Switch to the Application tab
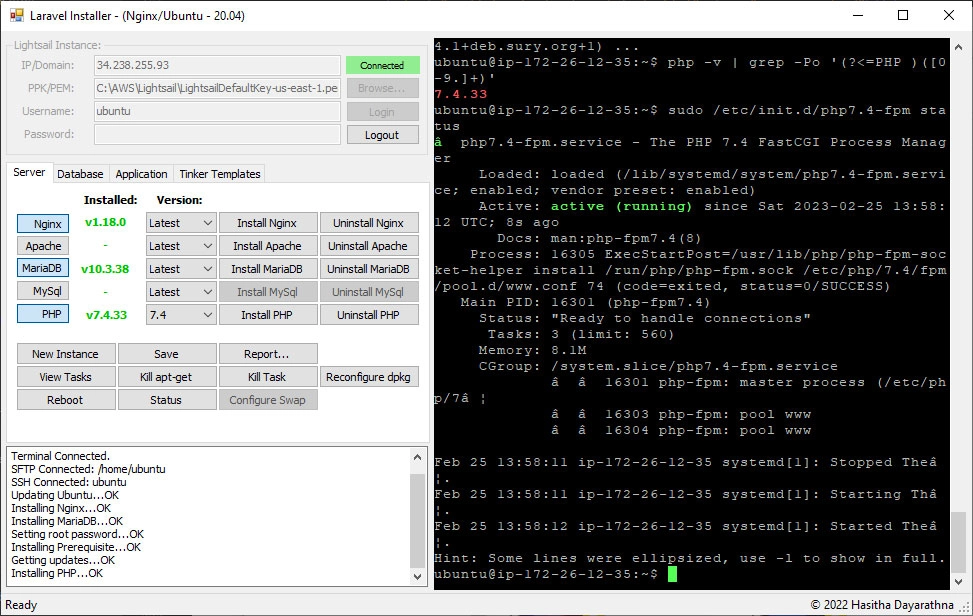This screenshot has width=973, height=616. click(x=141, y=174)
